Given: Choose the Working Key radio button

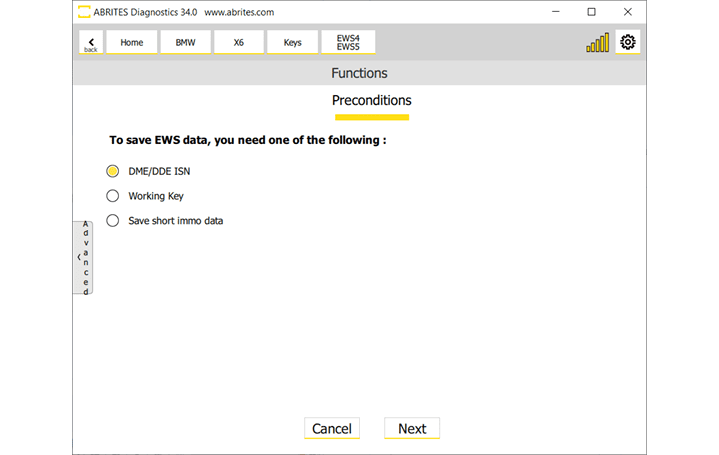Looking at the screenshot, I should click(113, 196).
